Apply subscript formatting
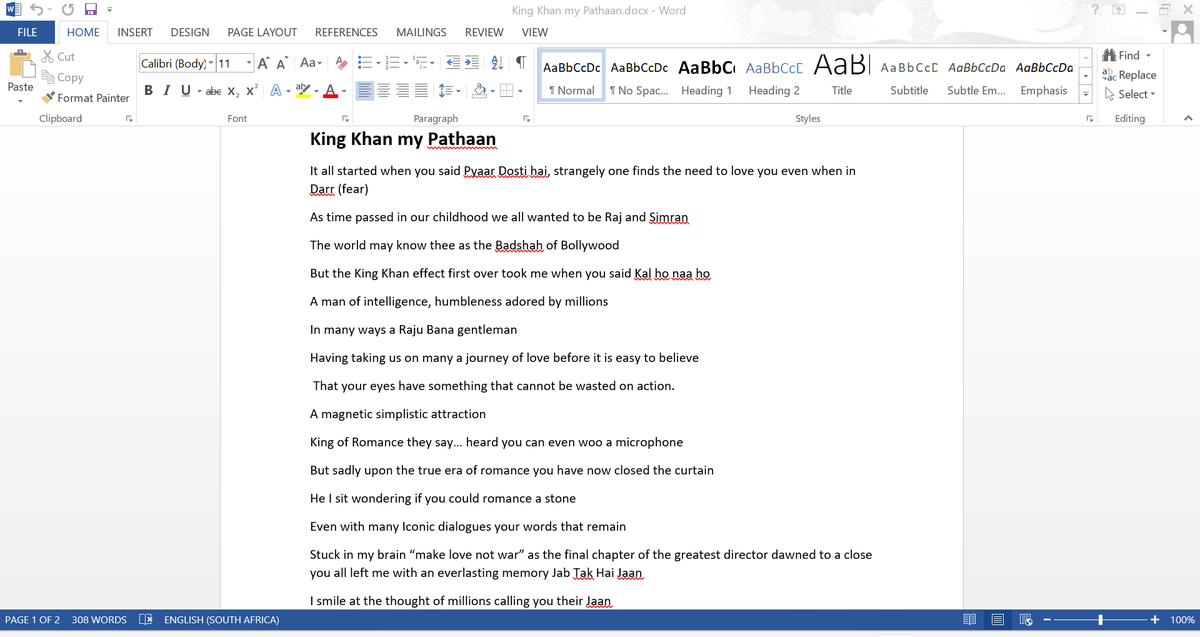 click(x=232, y=91)
